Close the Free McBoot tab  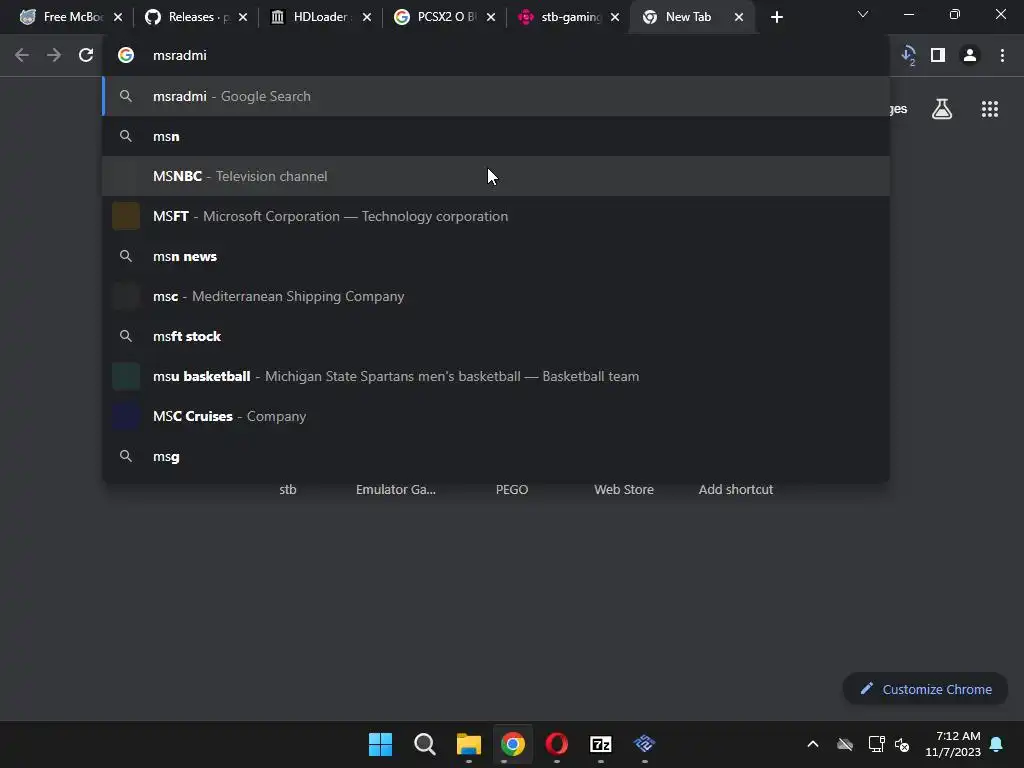click(118, 17)
